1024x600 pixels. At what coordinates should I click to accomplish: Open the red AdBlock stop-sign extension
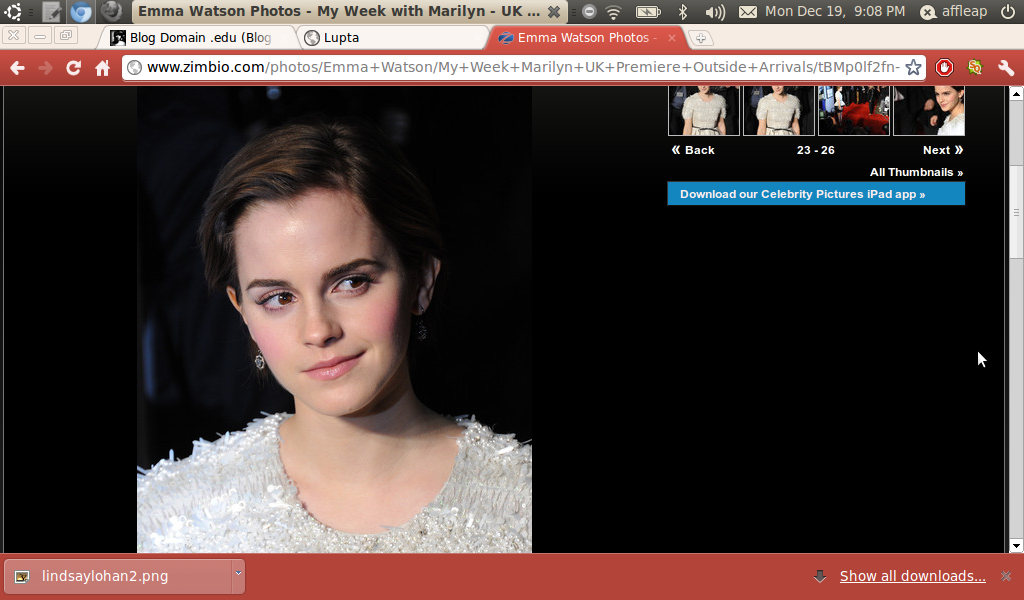pos(944,67)
